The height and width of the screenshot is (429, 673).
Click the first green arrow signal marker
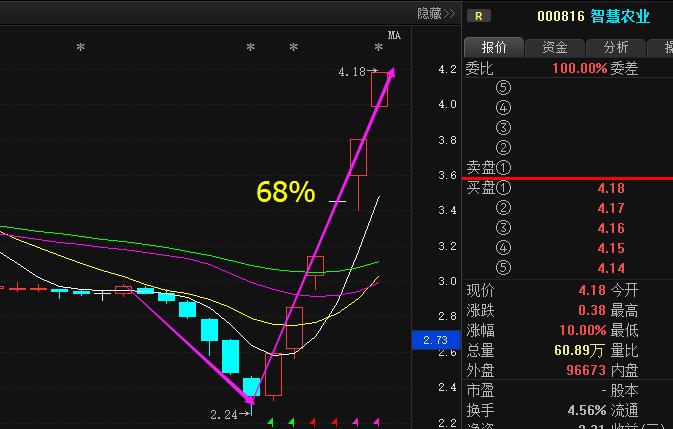pos(271,423)
